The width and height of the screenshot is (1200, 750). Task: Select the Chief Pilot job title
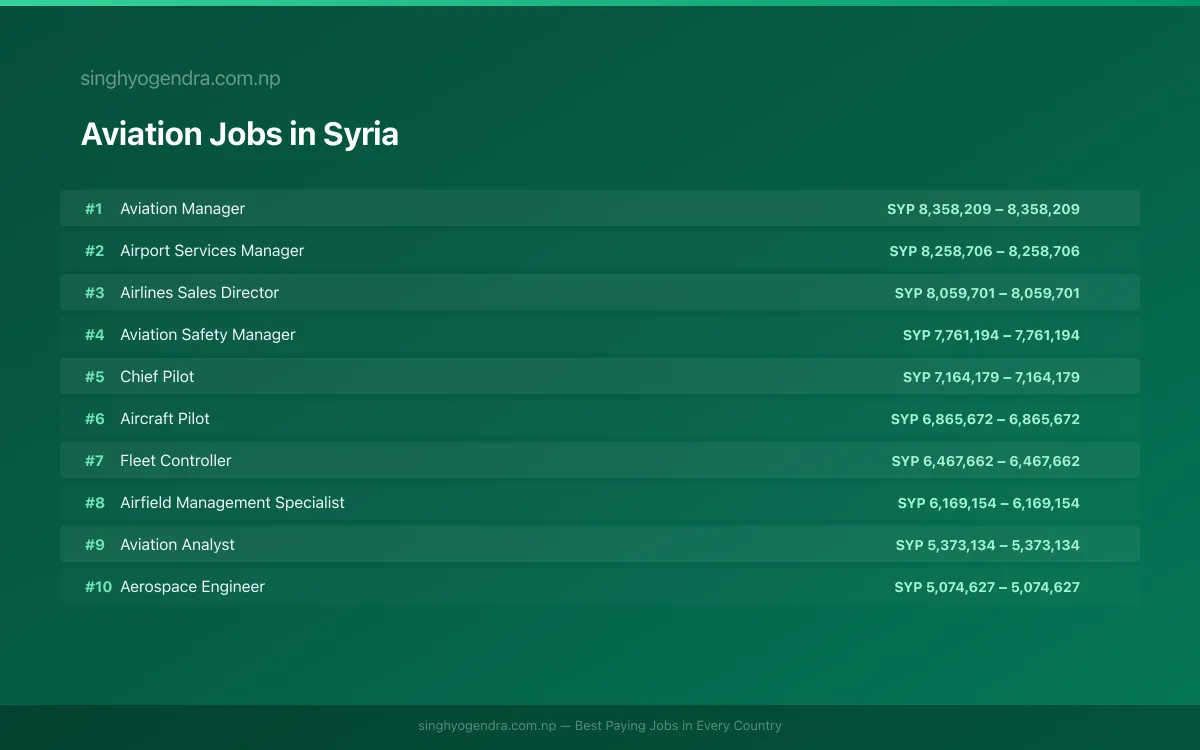(157, 377)
